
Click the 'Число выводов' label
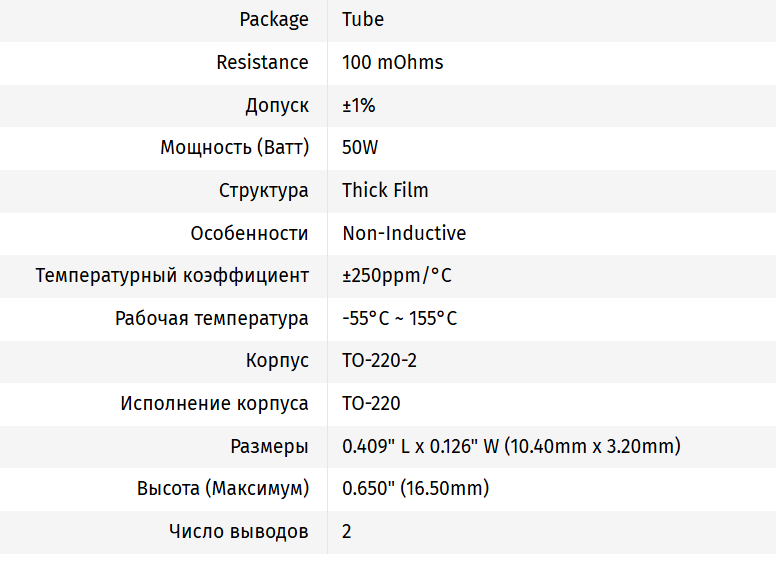click(x=239, y=532)
